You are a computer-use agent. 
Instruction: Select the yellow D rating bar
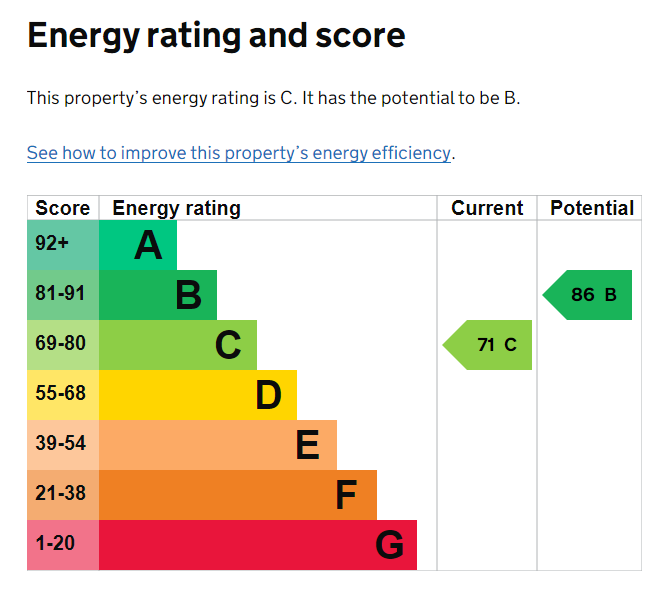(198, 395)
